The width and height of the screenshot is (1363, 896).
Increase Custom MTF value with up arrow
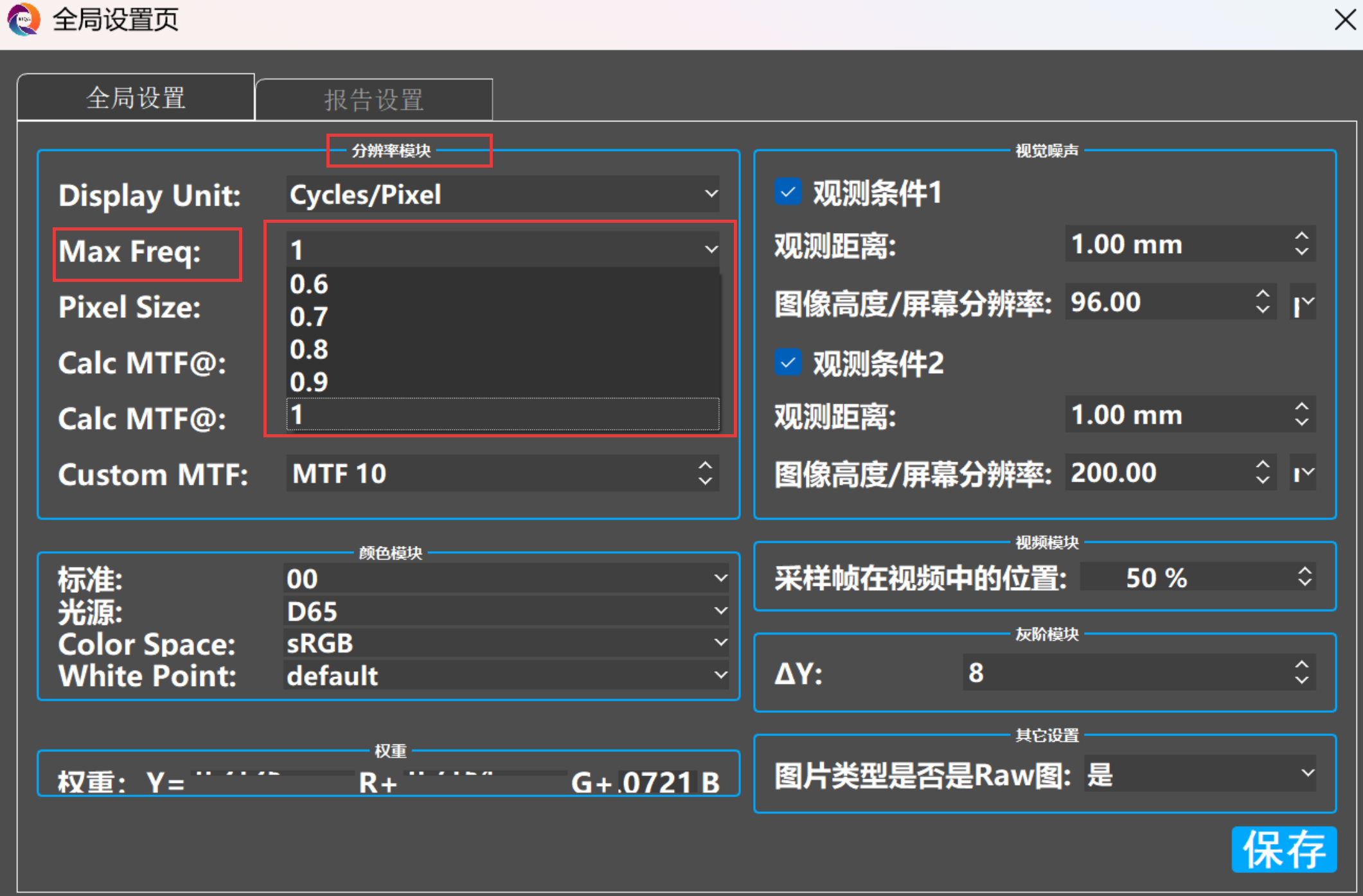pos(705,465)
